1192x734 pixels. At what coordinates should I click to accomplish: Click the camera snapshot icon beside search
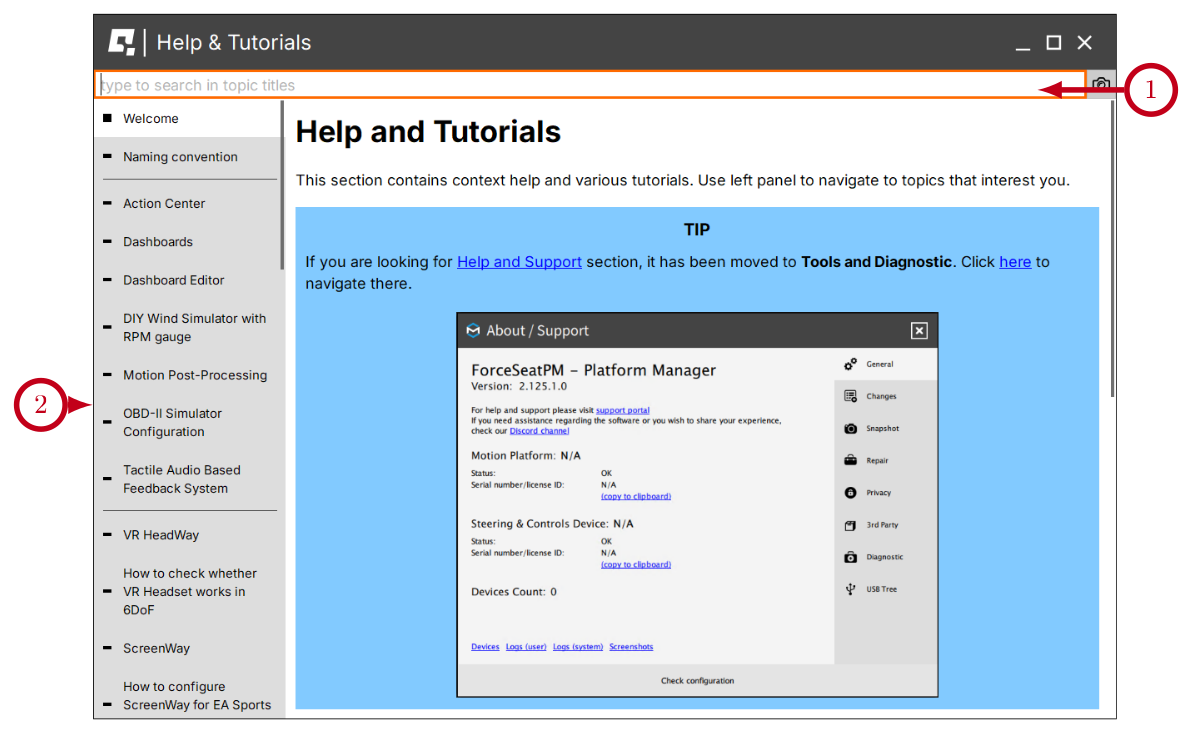point(1101,85)
